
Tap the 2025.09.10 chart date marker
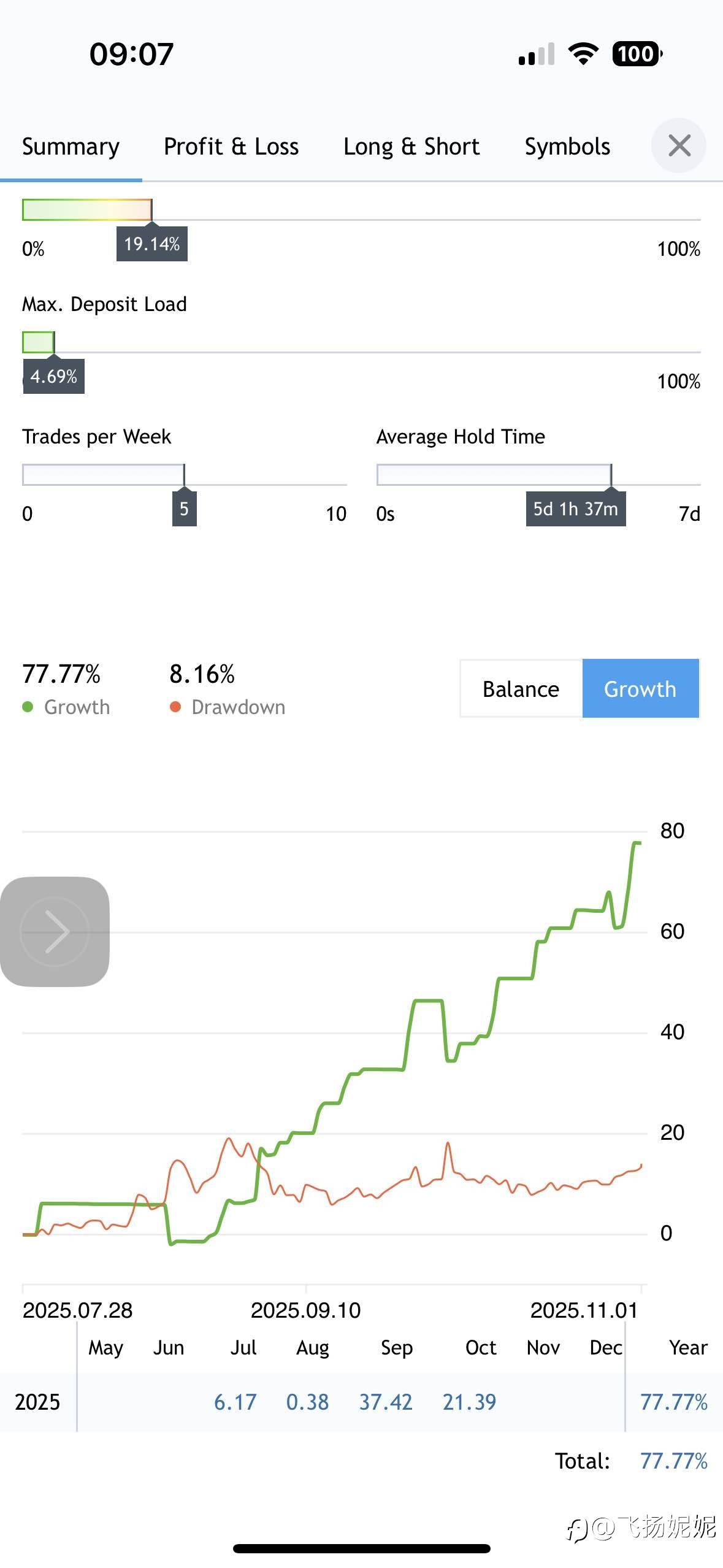[305, 1310]
